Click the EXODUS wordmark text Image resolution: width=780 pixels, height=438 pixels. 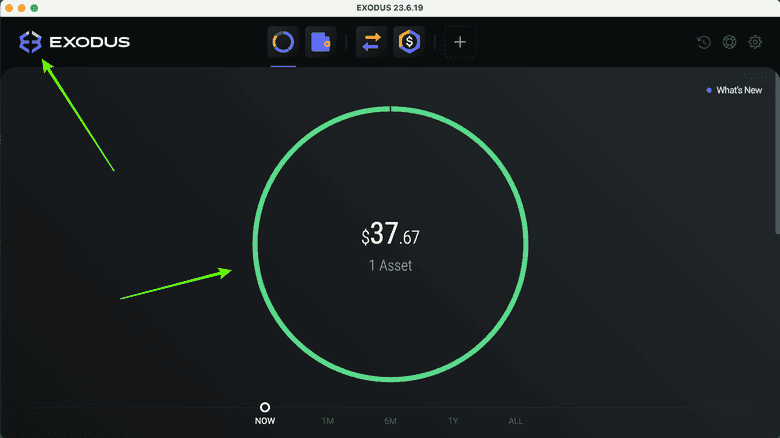(90, 42)
